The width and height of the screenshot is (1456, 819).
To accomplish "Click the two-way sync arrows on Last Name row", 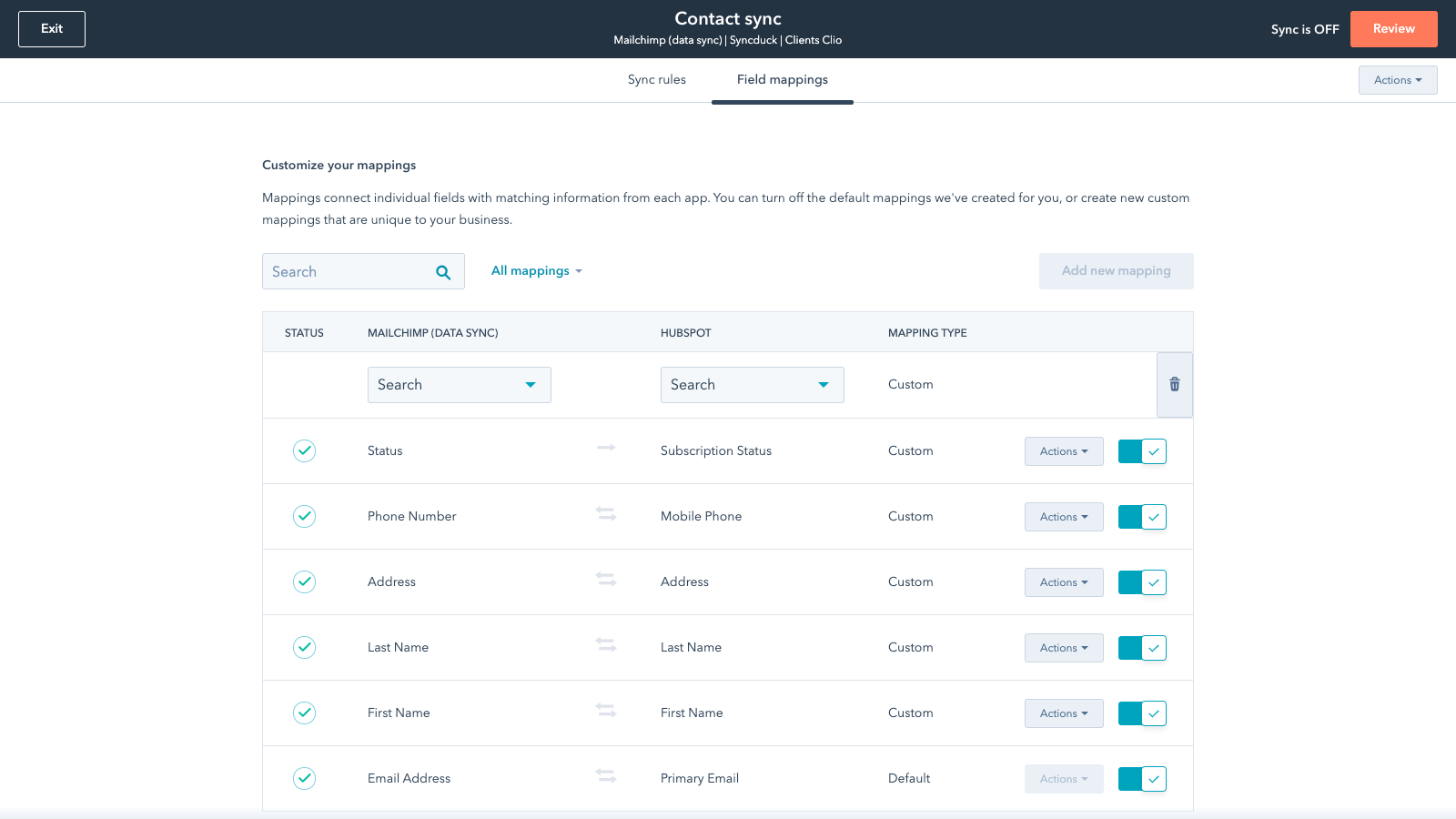I will (x=605, y=645).
